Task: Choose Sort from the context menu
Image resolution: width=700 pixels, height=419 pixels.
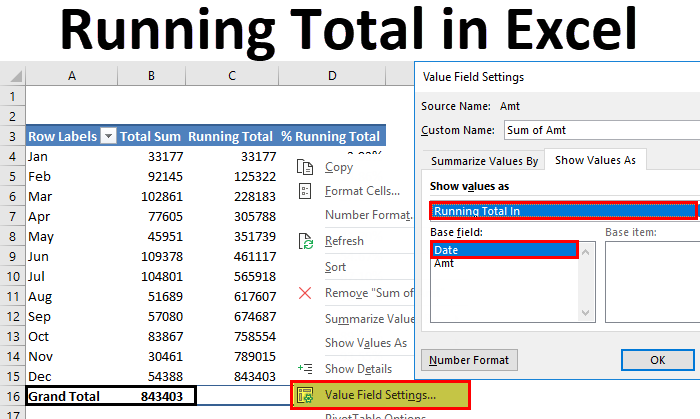Action: coord(336,267)
